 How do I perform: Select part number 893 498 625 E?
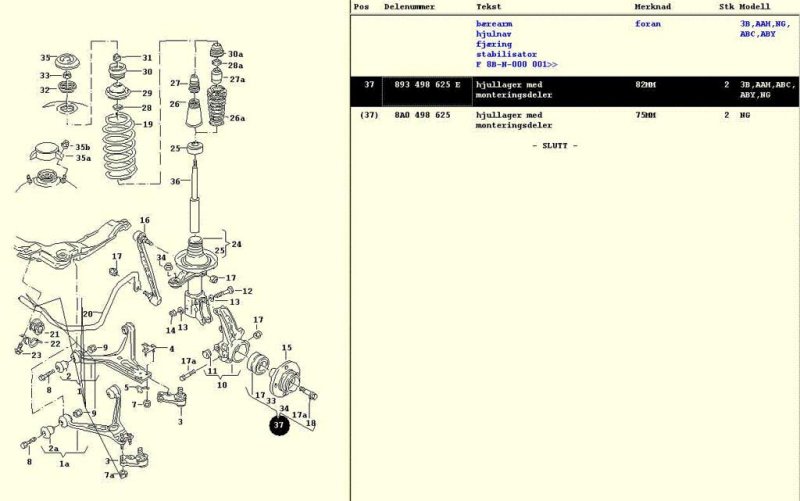pyautogui.click(x=427, y=85)
